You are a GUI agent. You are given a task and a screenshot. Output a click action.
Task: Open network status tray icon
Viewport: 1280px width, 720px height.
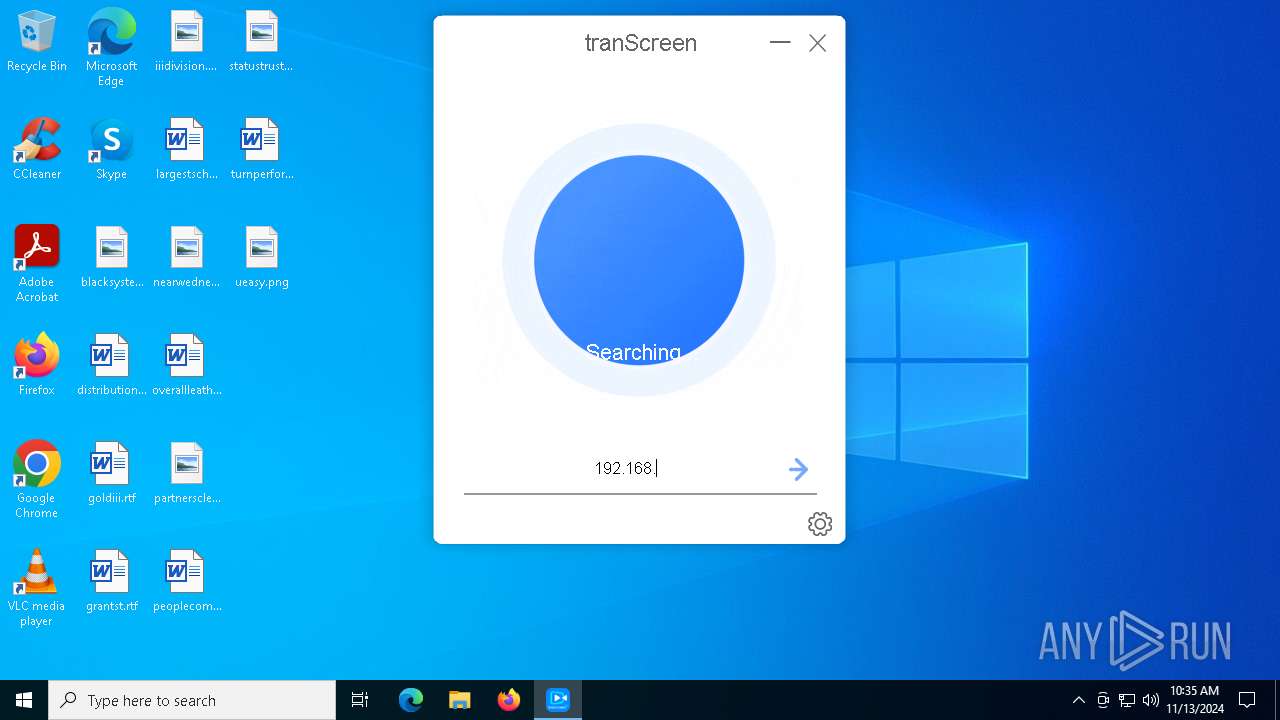(x=1127, y=700)
